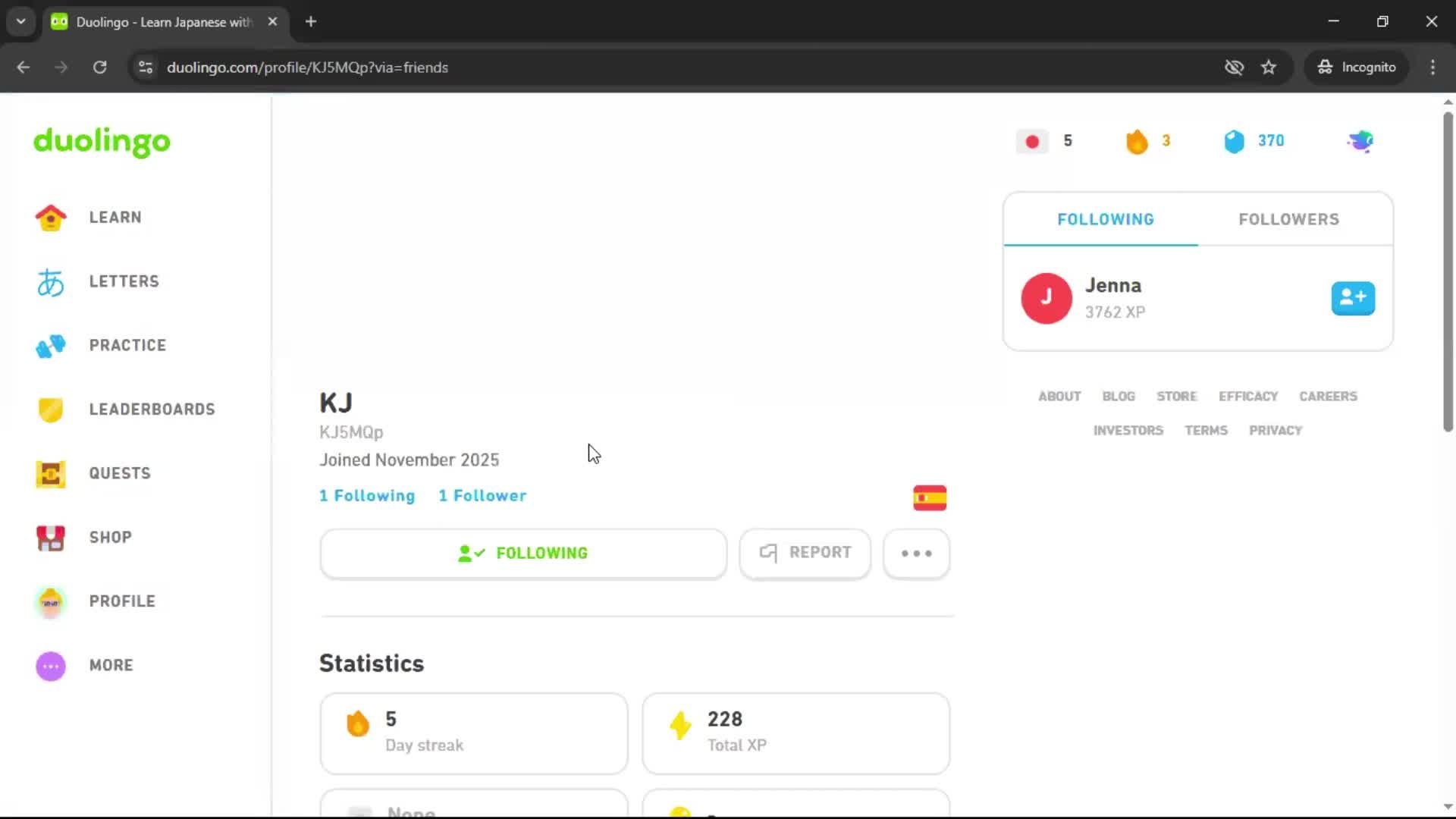This screenshot has width=1456, height=819.
Task: Open Chrome's three-dot menu
Action: 1432,67
